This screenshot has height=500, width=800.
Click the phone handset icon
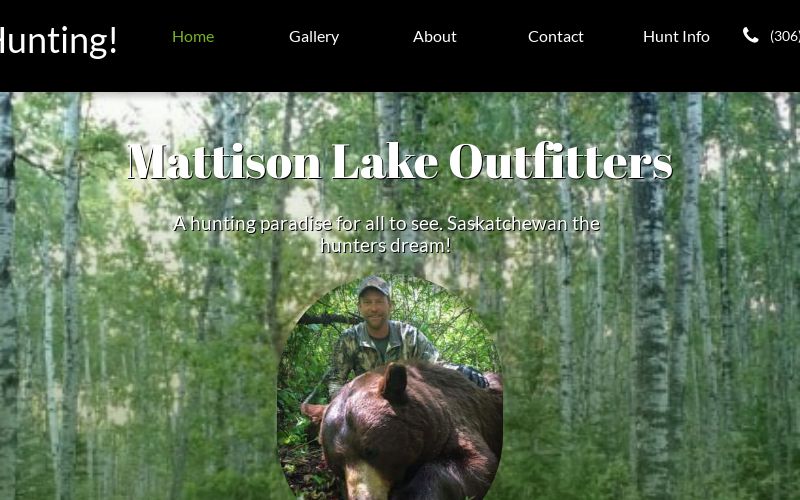click(750, 36)
